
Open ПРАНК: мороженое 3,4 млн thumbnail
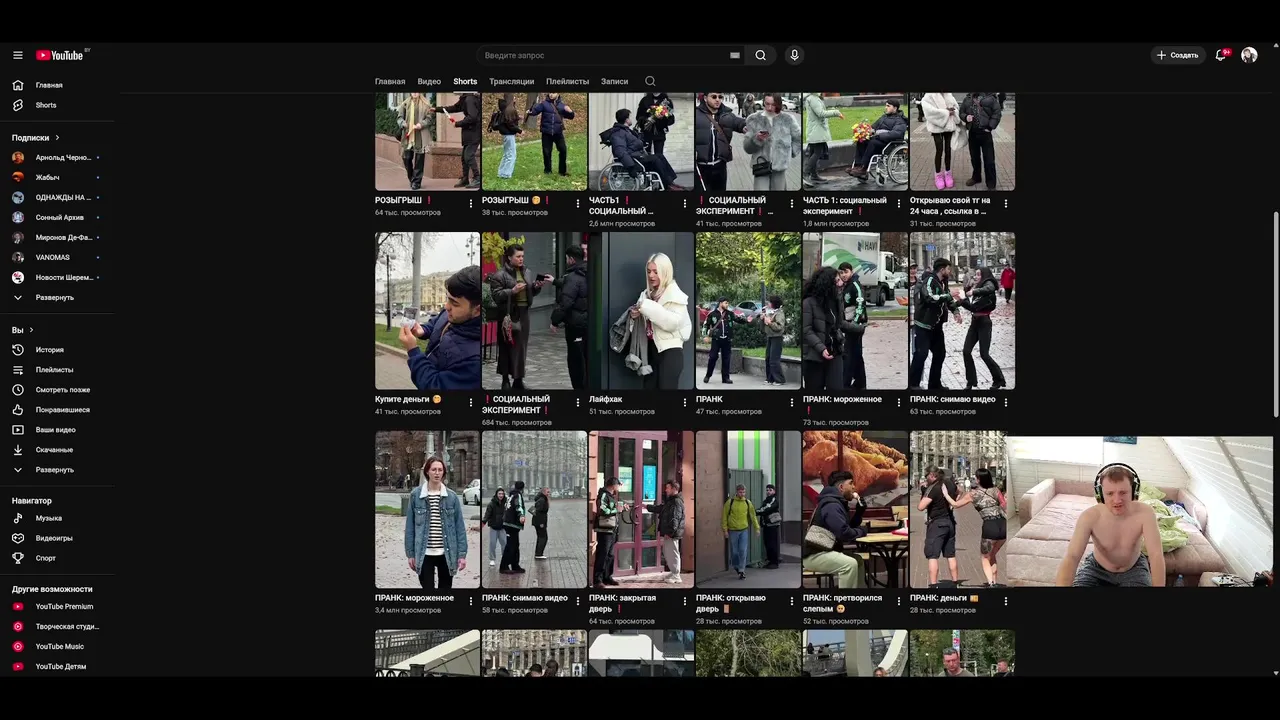428,509
